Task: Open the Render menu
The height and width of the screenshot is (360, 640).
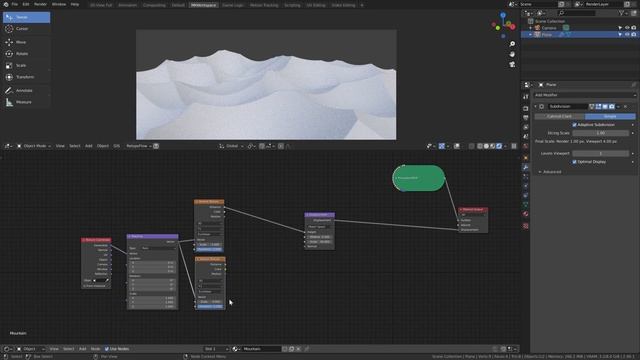Action: pyautogui.click(x=40, y=4)
